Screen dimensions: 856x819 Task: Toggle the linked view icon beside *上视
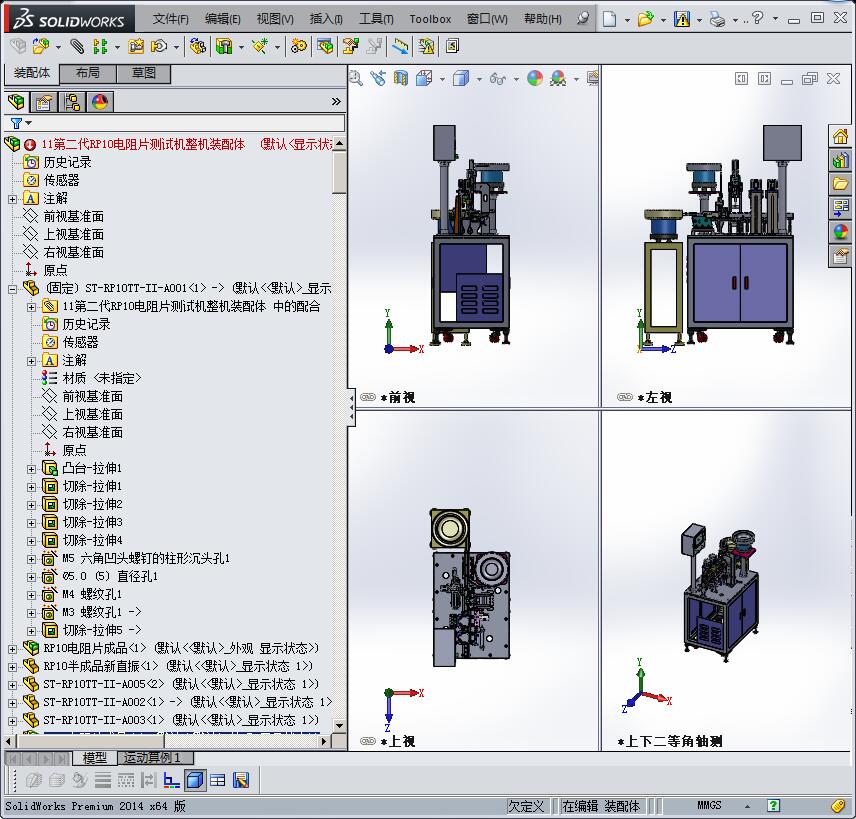(368, 741)
